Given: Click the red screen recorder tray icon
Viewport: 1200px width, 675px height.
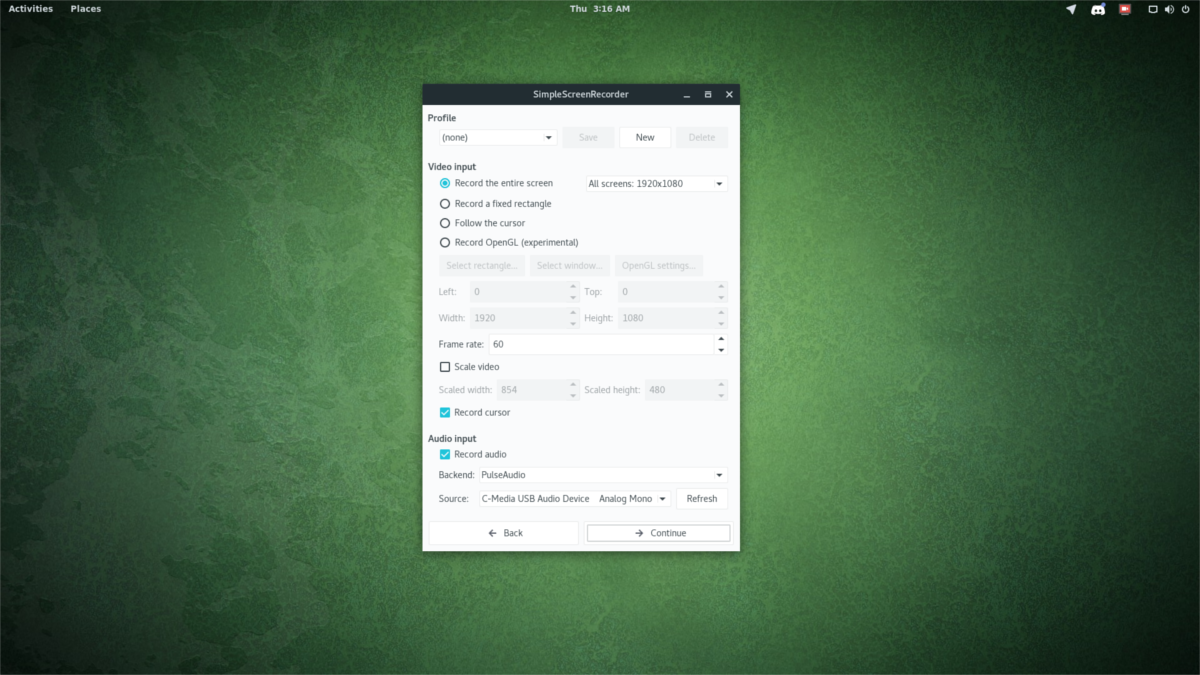Looking at the screenshot, I should click(1125, 9).
